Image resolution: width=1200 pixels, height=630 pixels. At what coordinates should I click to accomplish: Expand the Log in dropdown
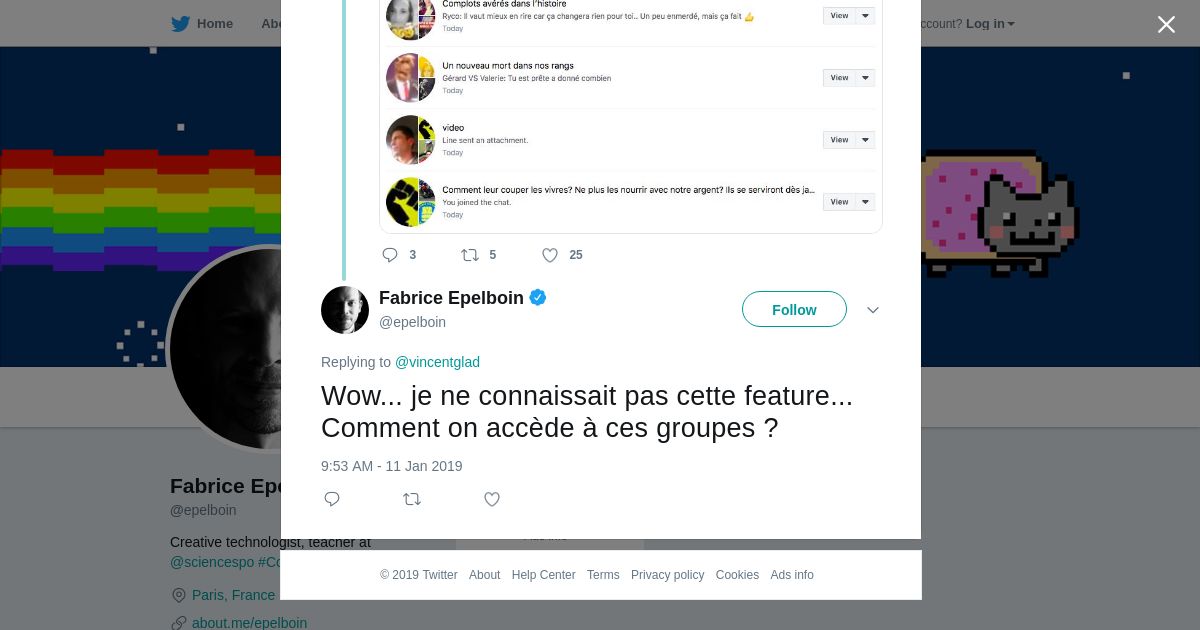[x=990, y=24]
